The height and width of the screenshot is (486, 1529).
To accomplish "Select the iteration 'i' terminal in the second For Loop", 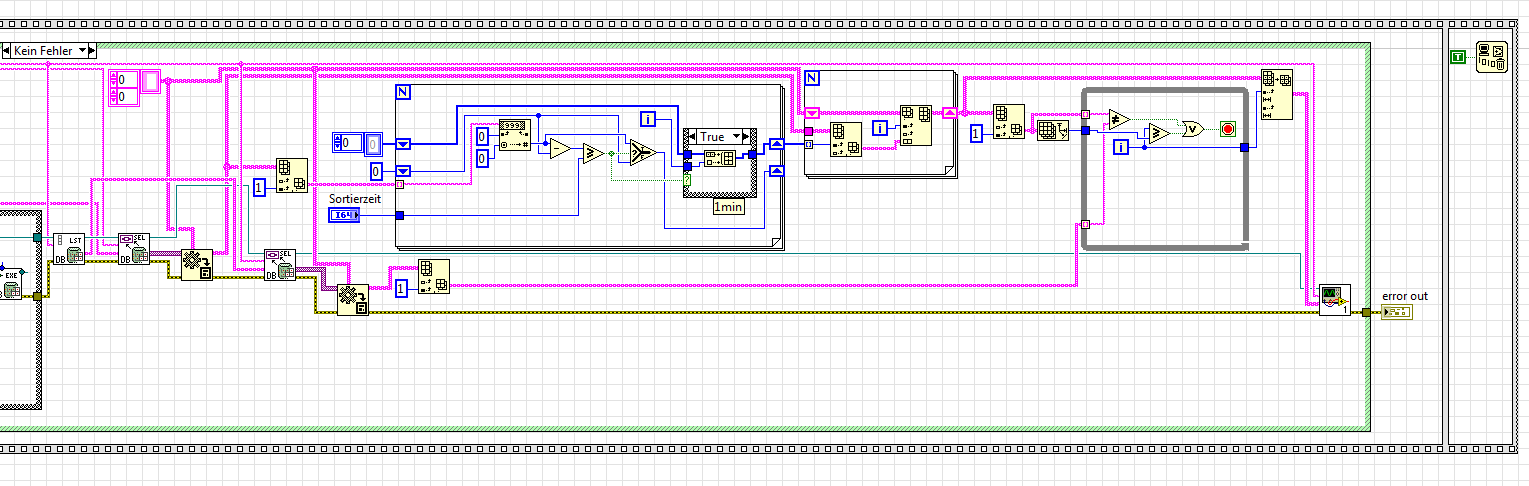I will [x=880, y=127].
